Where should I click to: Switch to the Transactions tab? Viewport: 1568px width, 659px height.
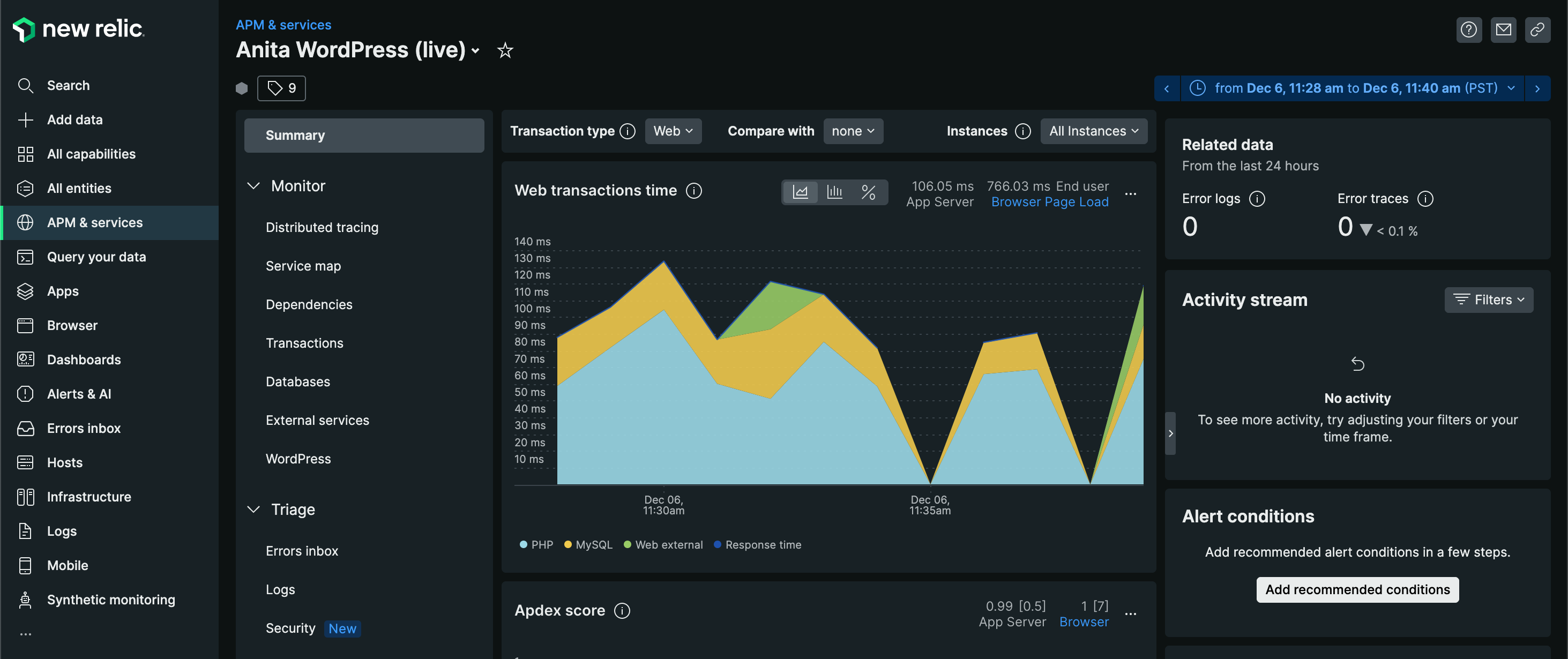point(304,342)
